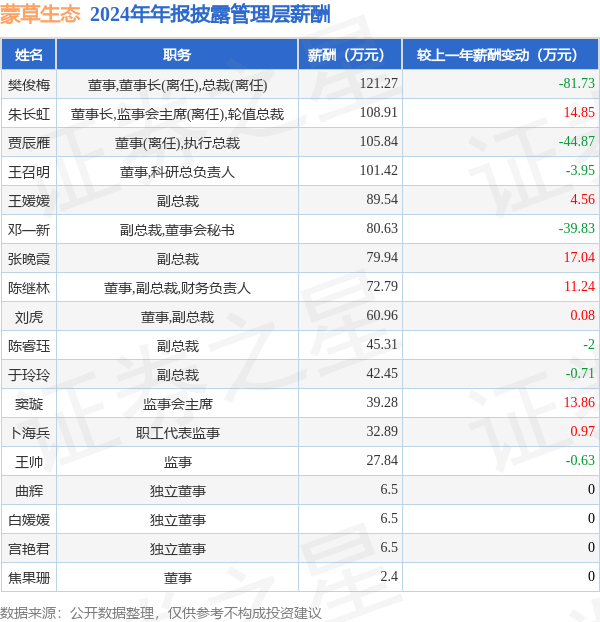Screen dimensions: 600x622
Task: Click salary value 108.91
Action: pyautogui.click(x=379, y=112)
